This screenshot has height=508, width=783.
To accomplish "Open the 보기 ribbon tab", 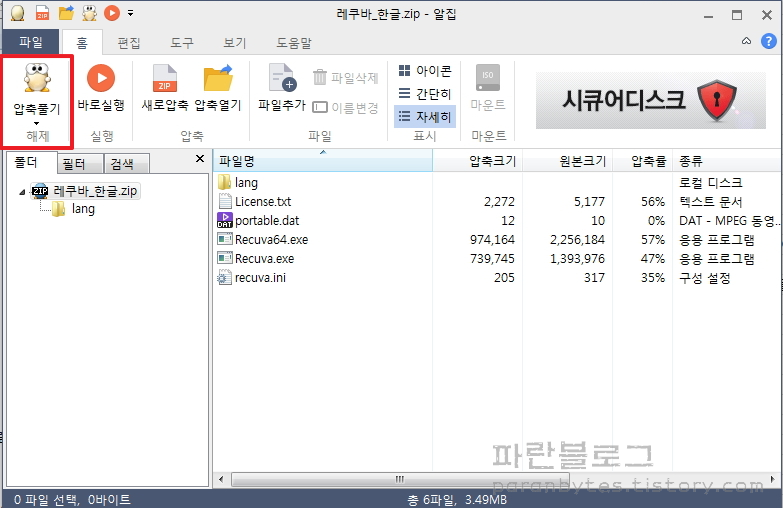I will [235, 43].
